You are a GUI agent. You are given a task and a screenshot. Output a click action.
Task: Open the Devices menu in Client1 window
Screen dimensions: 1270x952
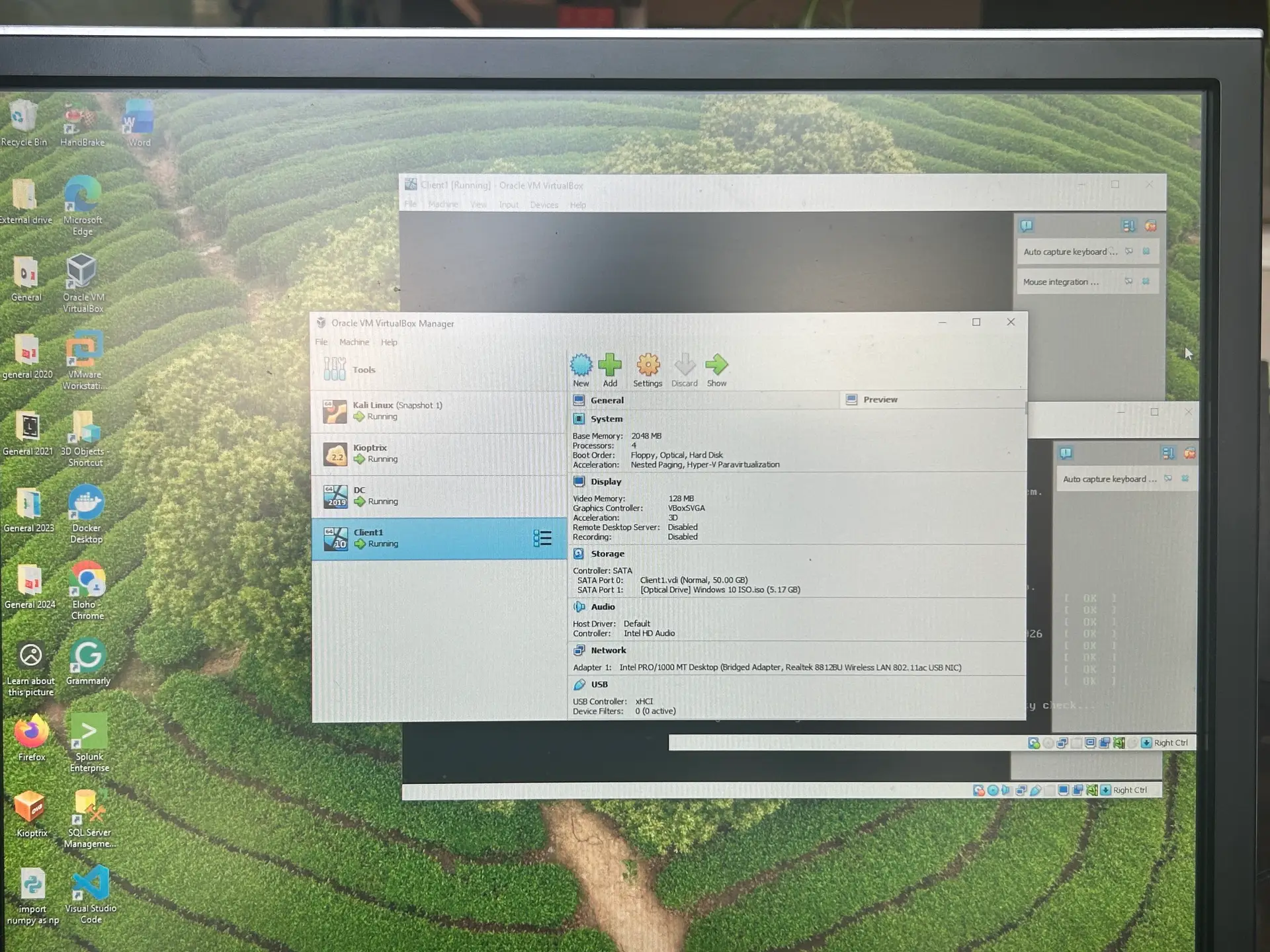(544, 205)
